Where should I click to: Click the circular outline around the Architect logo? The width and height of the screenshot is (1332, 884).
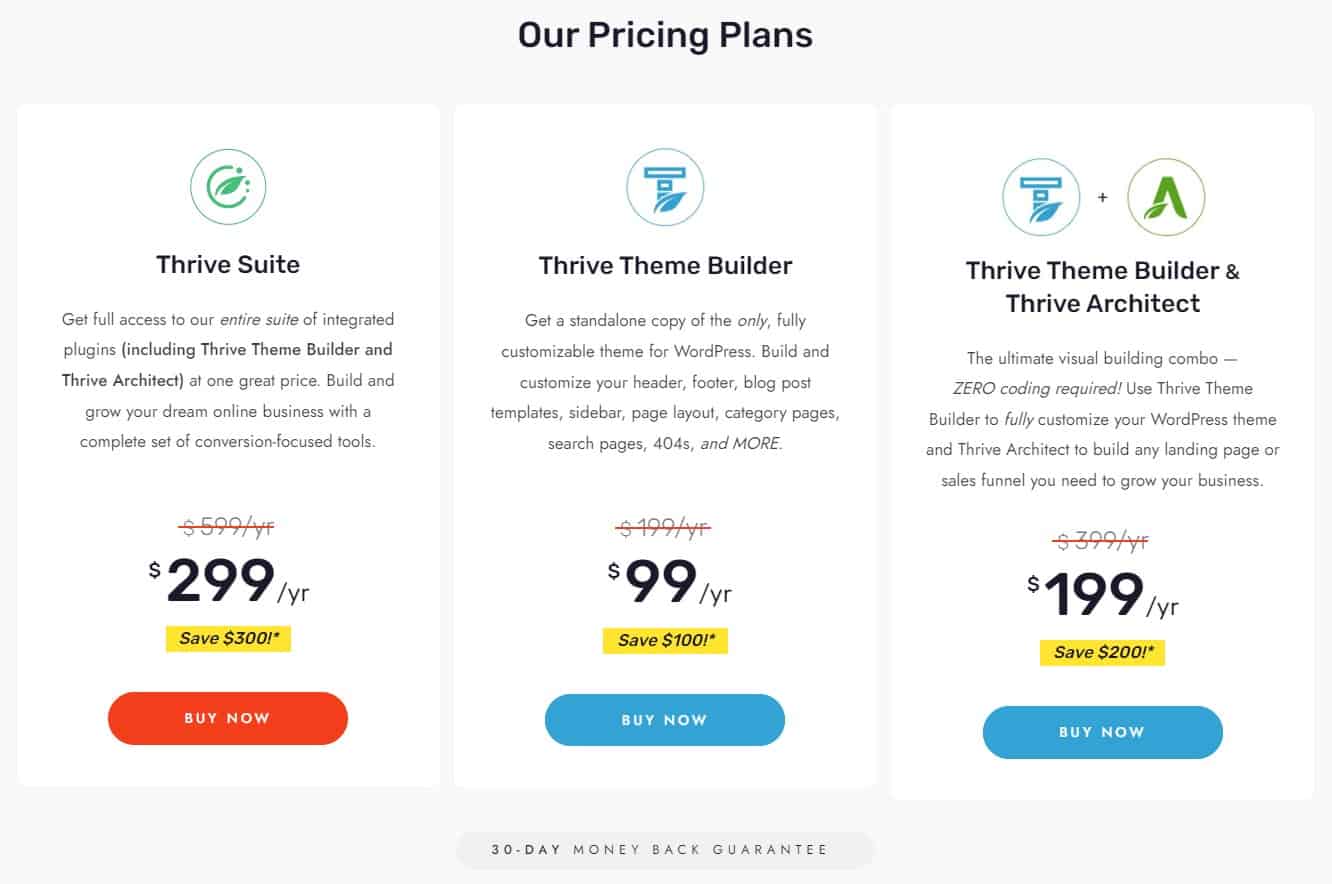tap(1166, 197)
